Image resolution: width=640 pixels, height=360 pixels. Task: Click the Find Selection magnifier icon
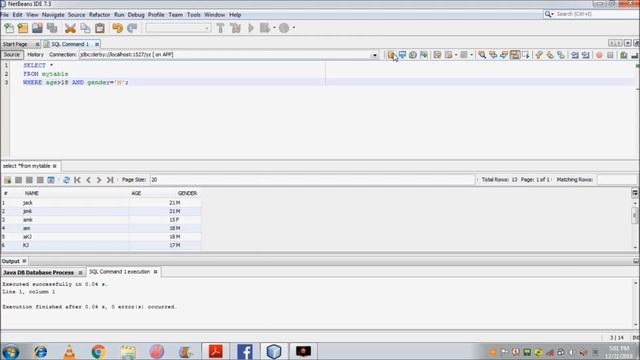[482, 54]
